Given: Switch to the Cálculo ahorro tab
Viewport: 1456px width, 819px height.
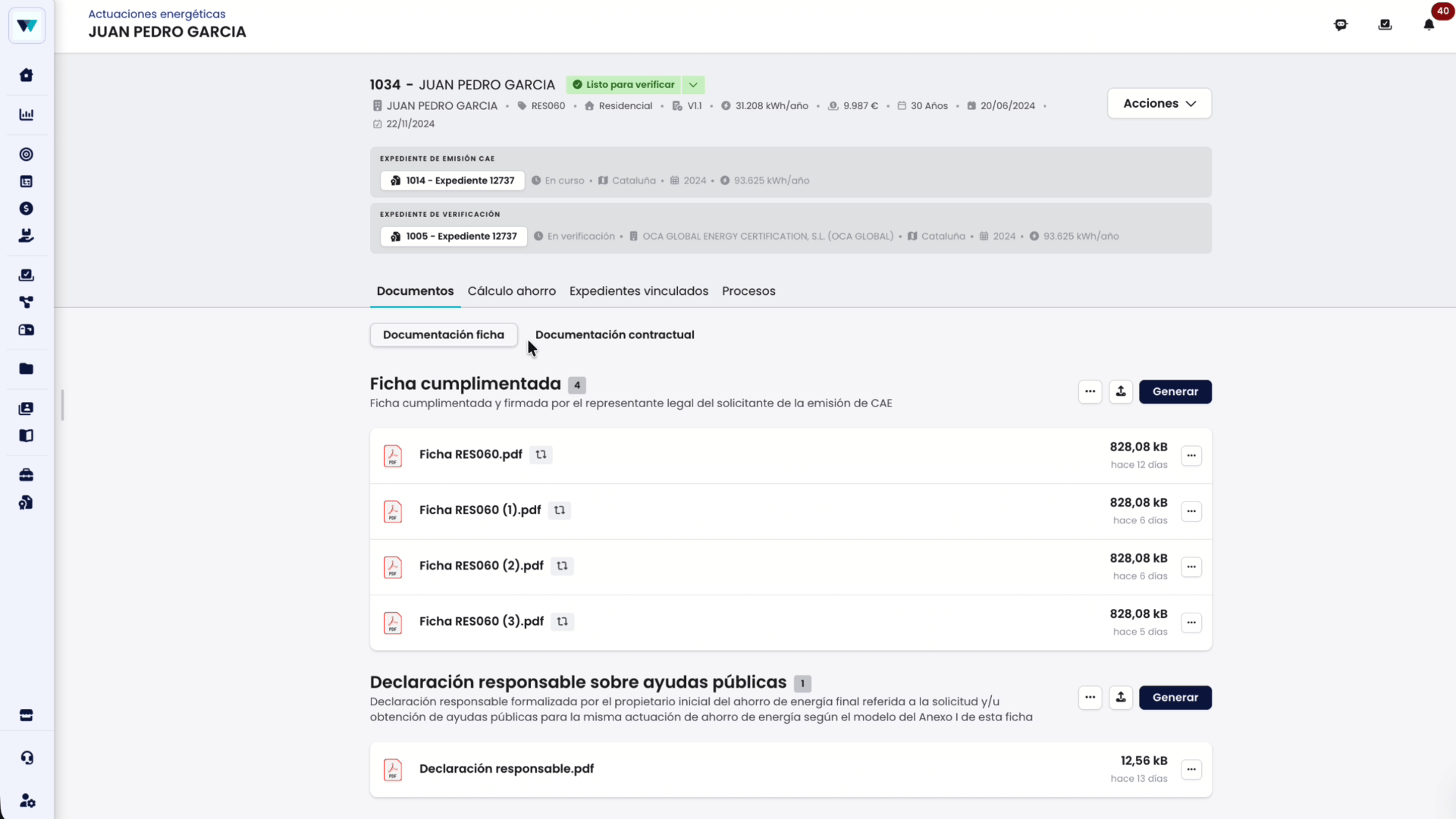Looking at the screenshot, I should [512, 291].
